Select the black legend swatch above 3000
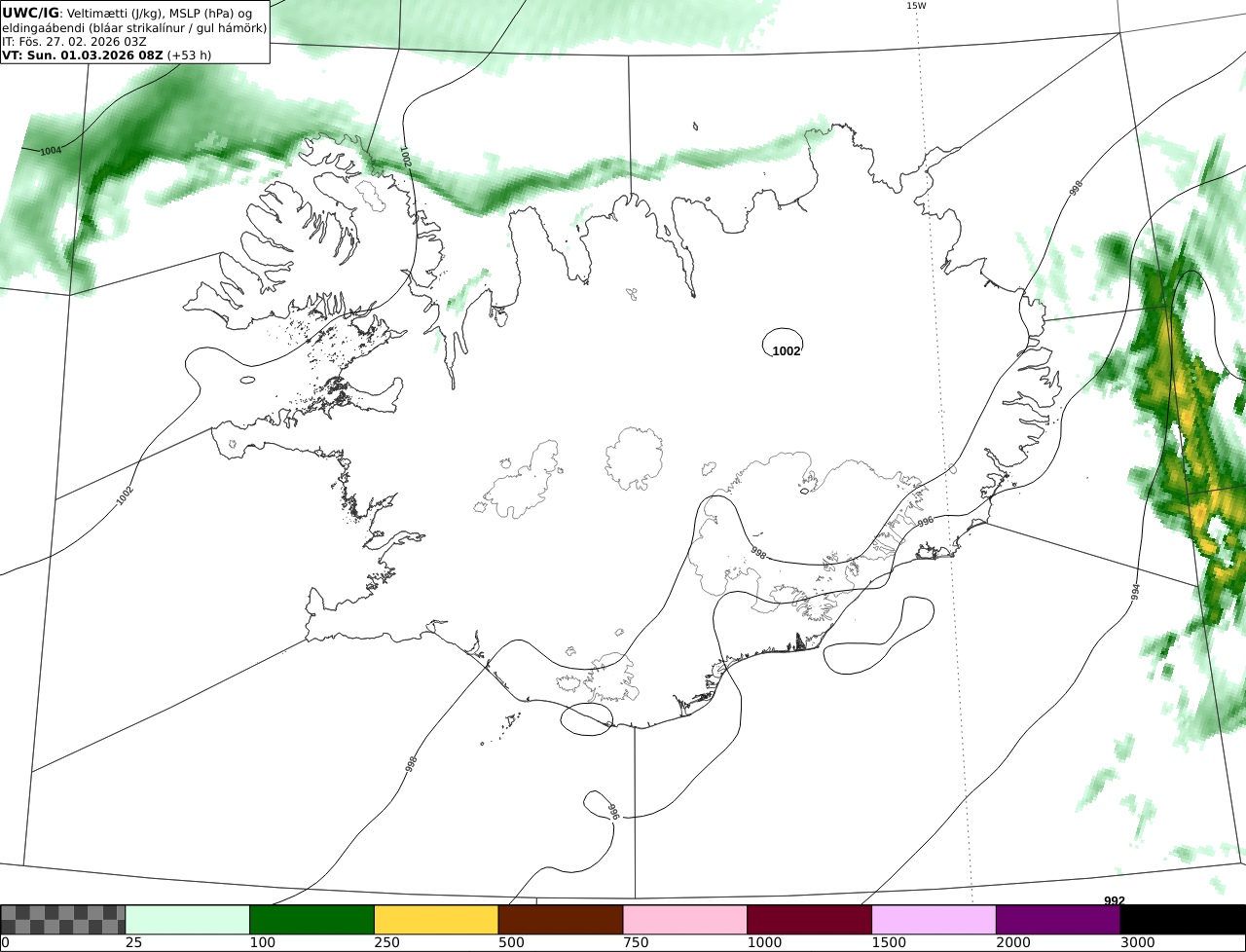 [1183, 920]
